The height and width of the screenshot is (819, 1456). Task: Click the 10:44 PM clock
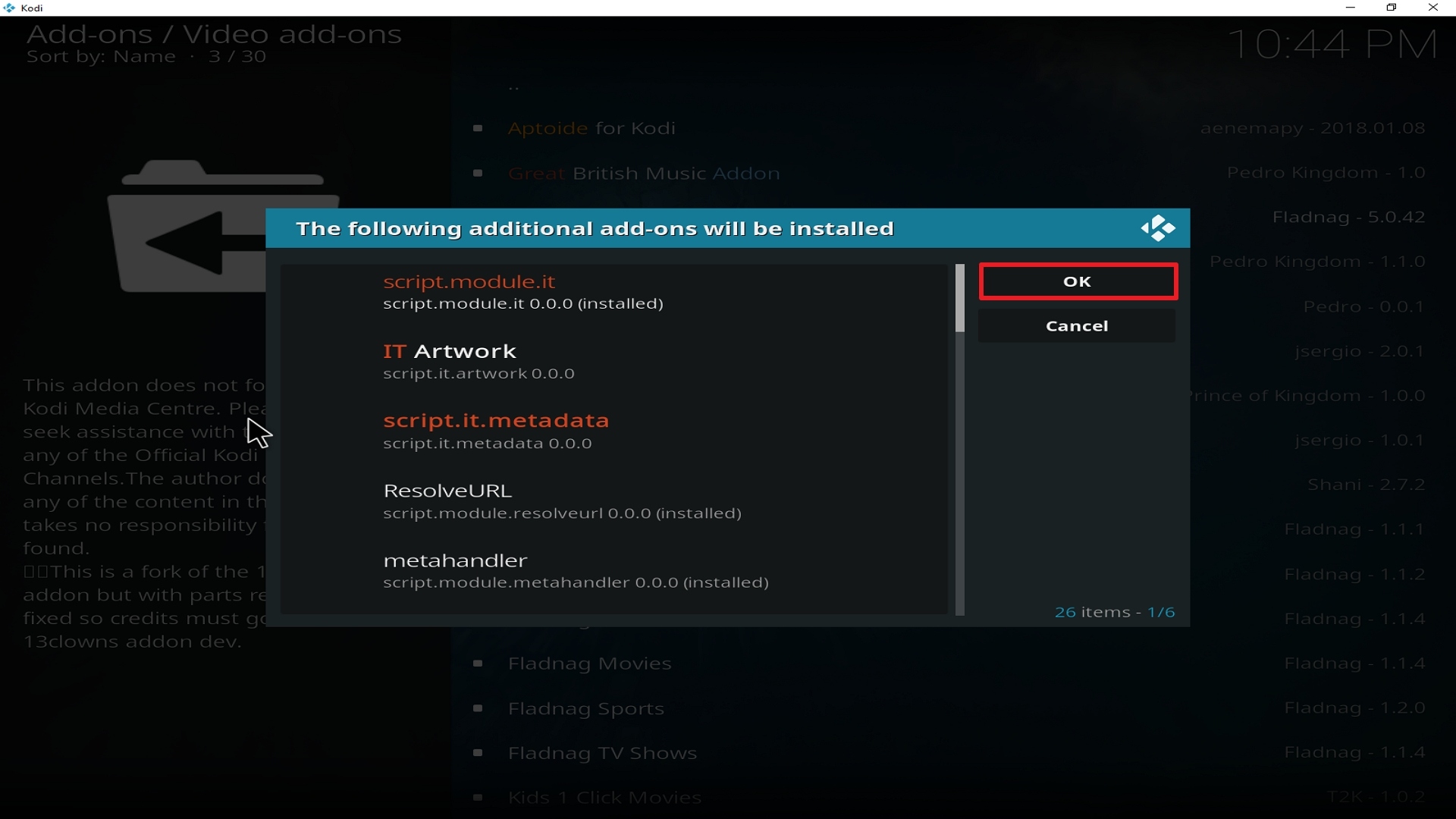tap(1332, 44)
